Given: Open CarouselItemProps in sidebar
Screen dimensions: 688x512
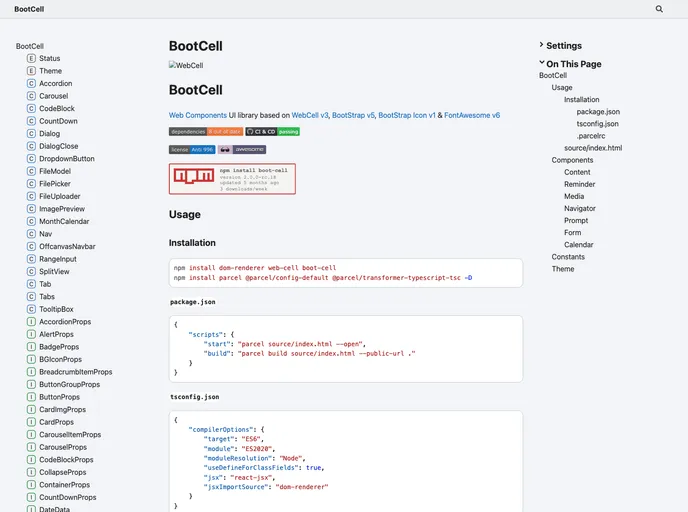Looking at the screenshot, I should [x=70, y=435].
